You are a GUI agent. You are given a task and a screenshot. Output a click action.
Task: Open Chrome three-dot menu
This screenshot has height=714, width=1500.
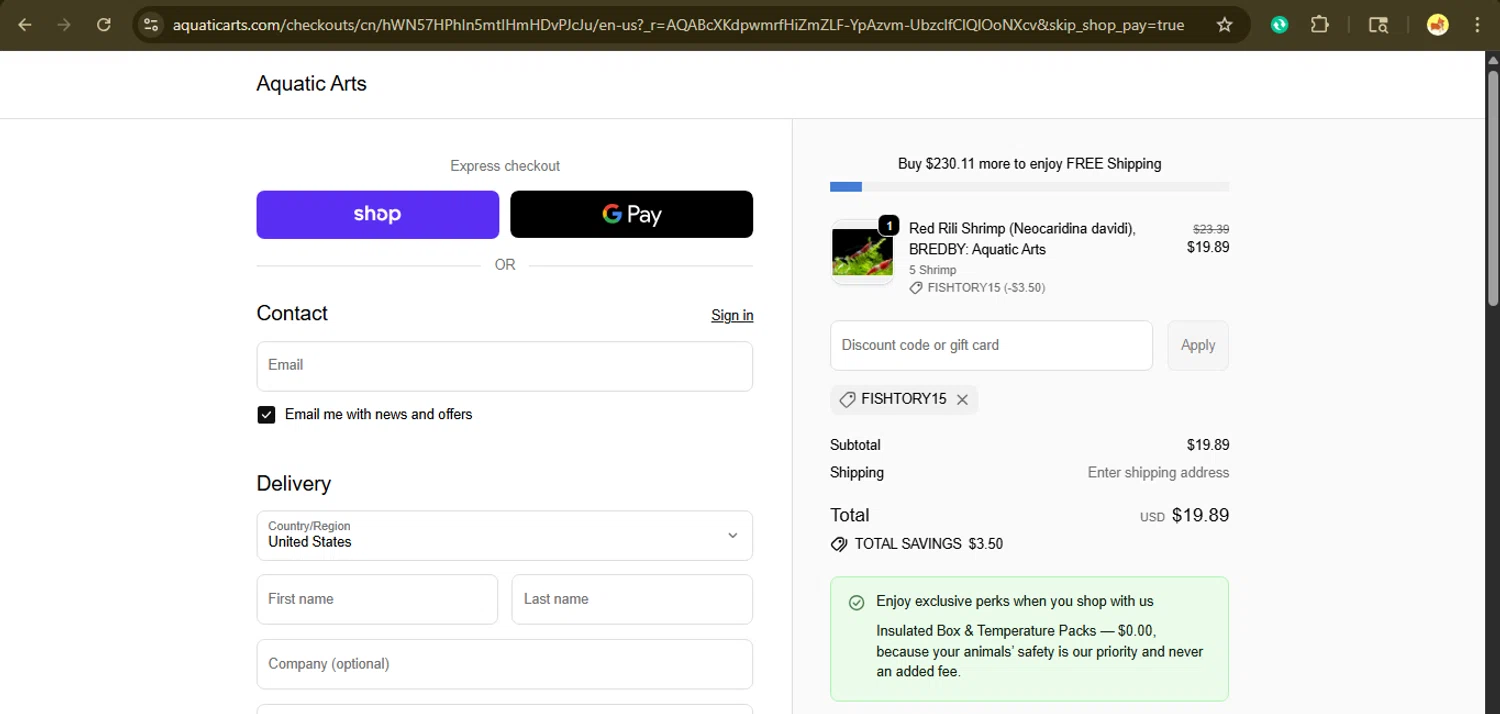pyautogui.click(x=1477, y=25)
